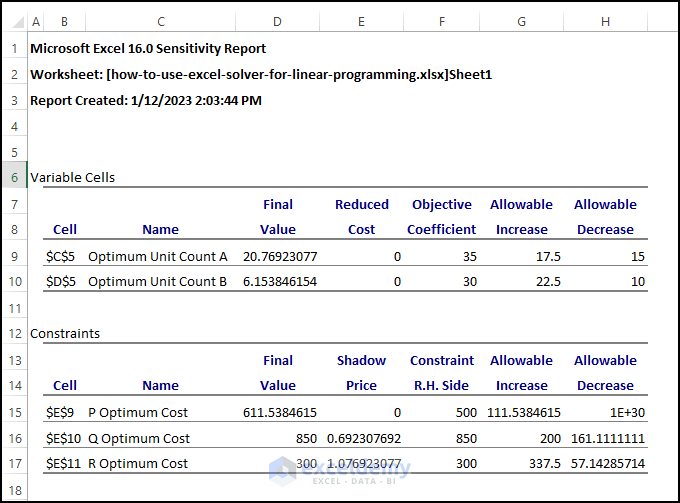Click the 'Constraint' header cell
The height and width of the screenshot is (503, 680).
coord(442,360)
